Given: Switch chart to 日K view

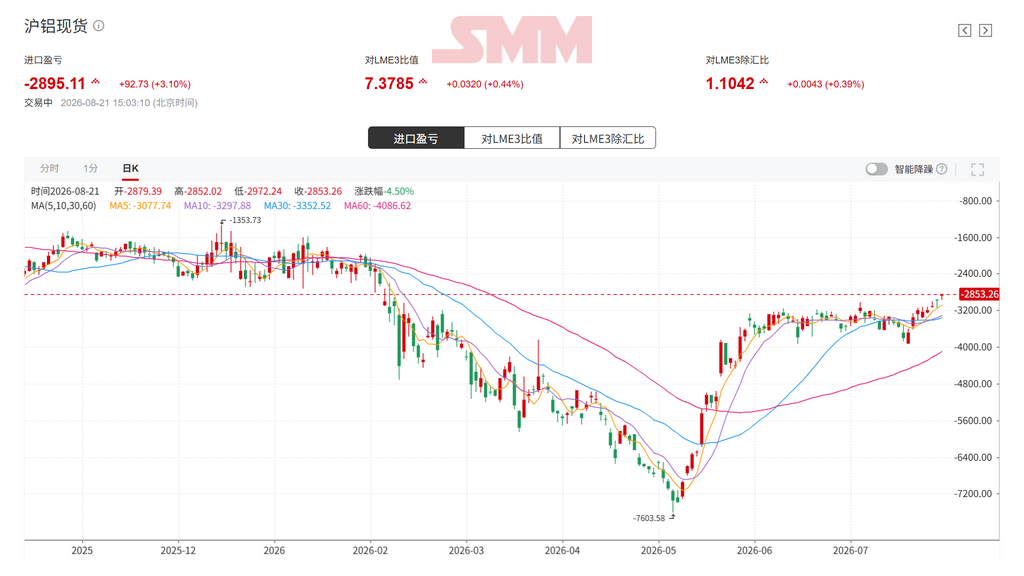Looking at the screenshot, I should [x=131, y=168].
